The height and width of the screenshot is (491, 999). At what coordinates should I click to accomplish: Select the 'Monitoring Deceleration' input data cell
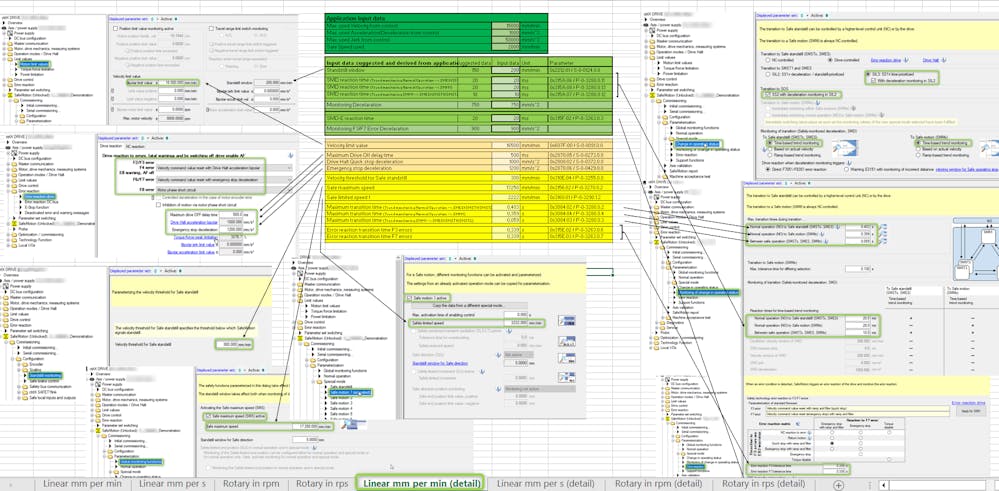(x=505, y=104)
